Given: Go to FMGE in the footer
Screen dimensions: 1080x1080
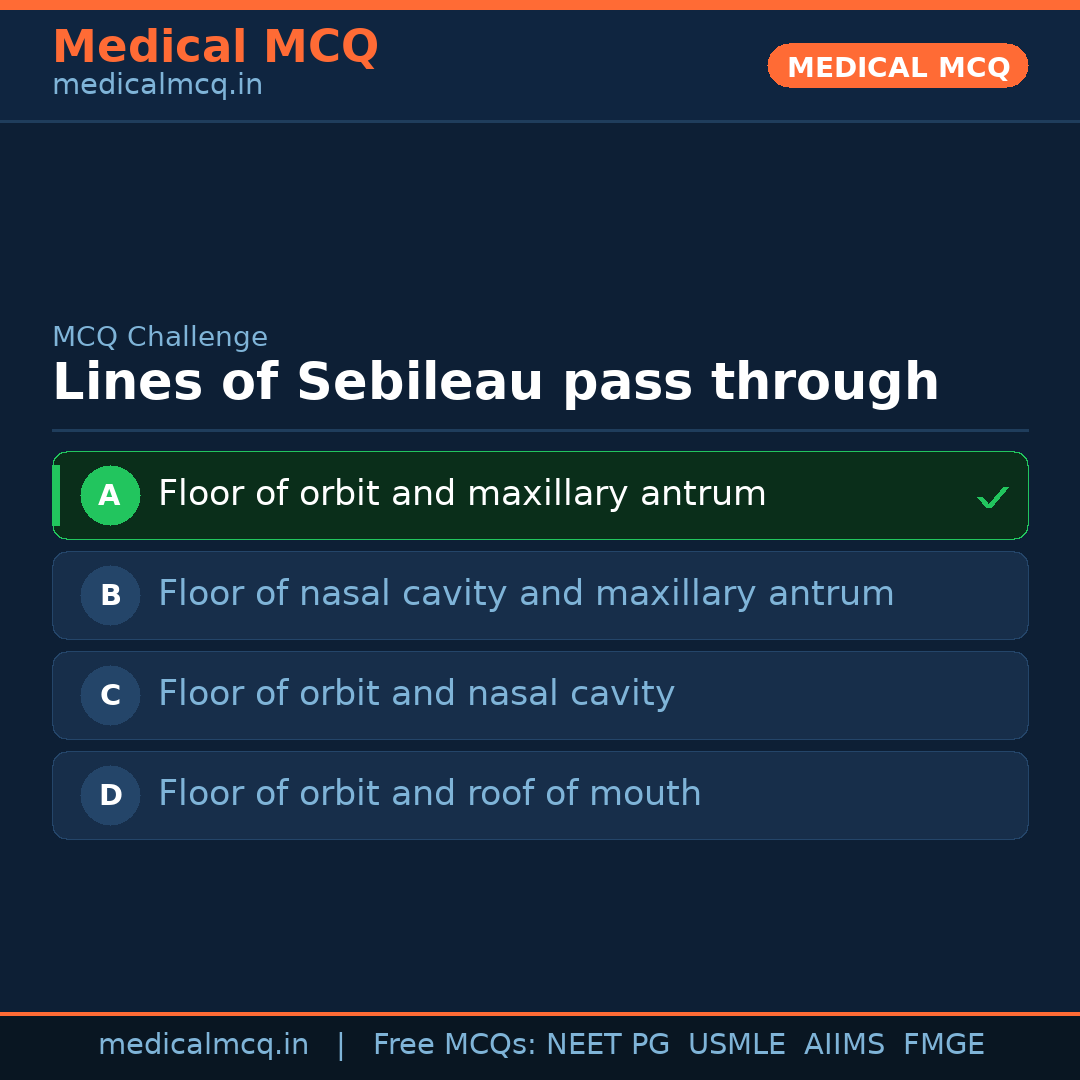Looking at the screenshot, I should click(x=943, y=1045).
